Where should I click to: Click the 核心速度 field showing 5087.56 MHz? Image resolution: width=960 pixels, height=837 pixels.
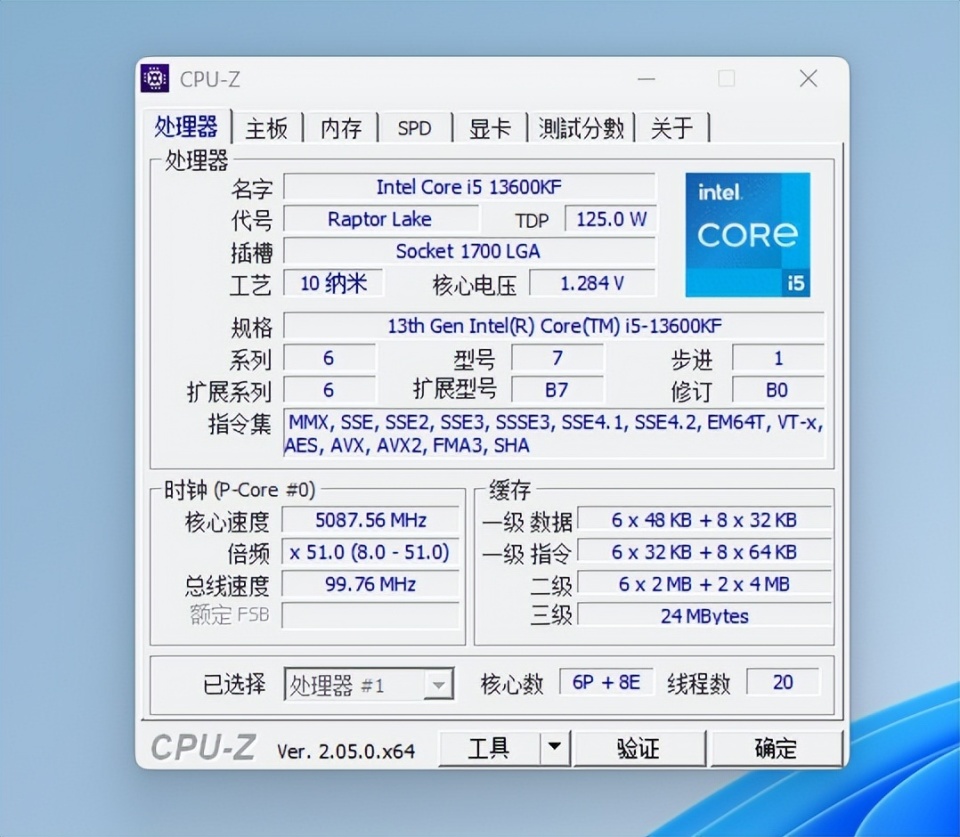click(x=371, y=520)
